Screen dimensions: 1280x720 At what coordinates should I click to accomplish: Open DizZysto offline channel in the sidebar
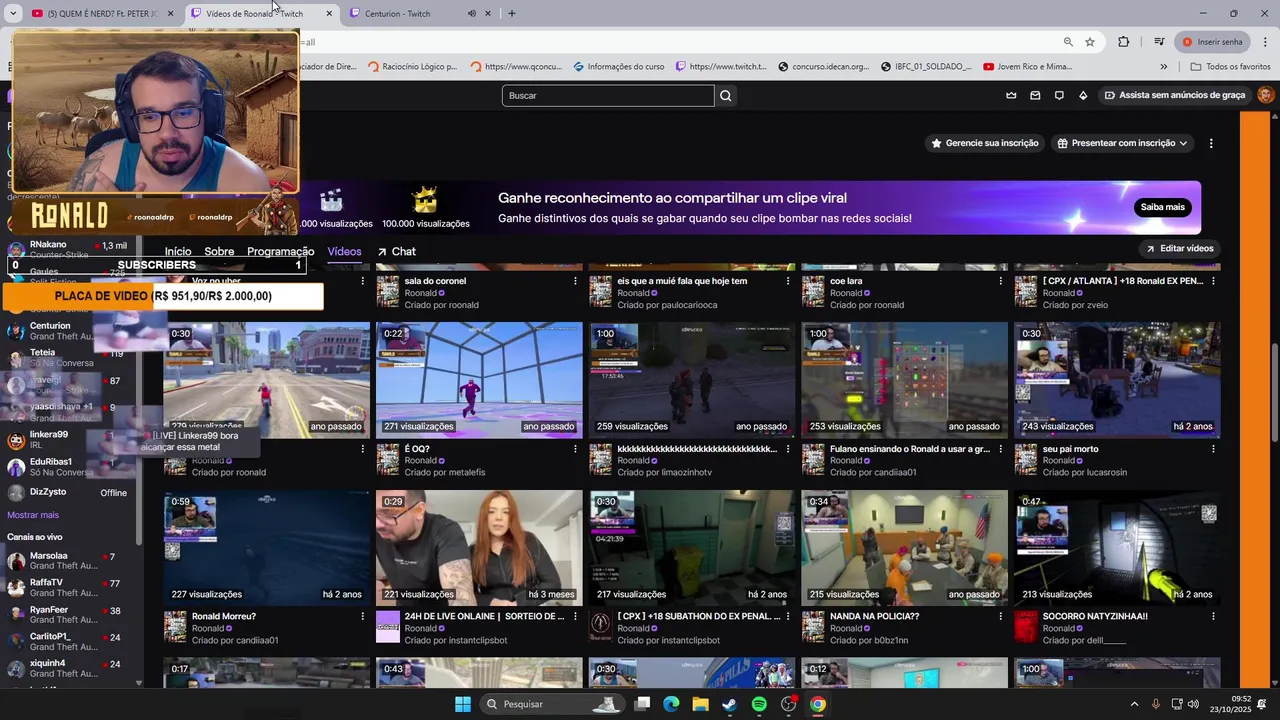click(67, 493)
